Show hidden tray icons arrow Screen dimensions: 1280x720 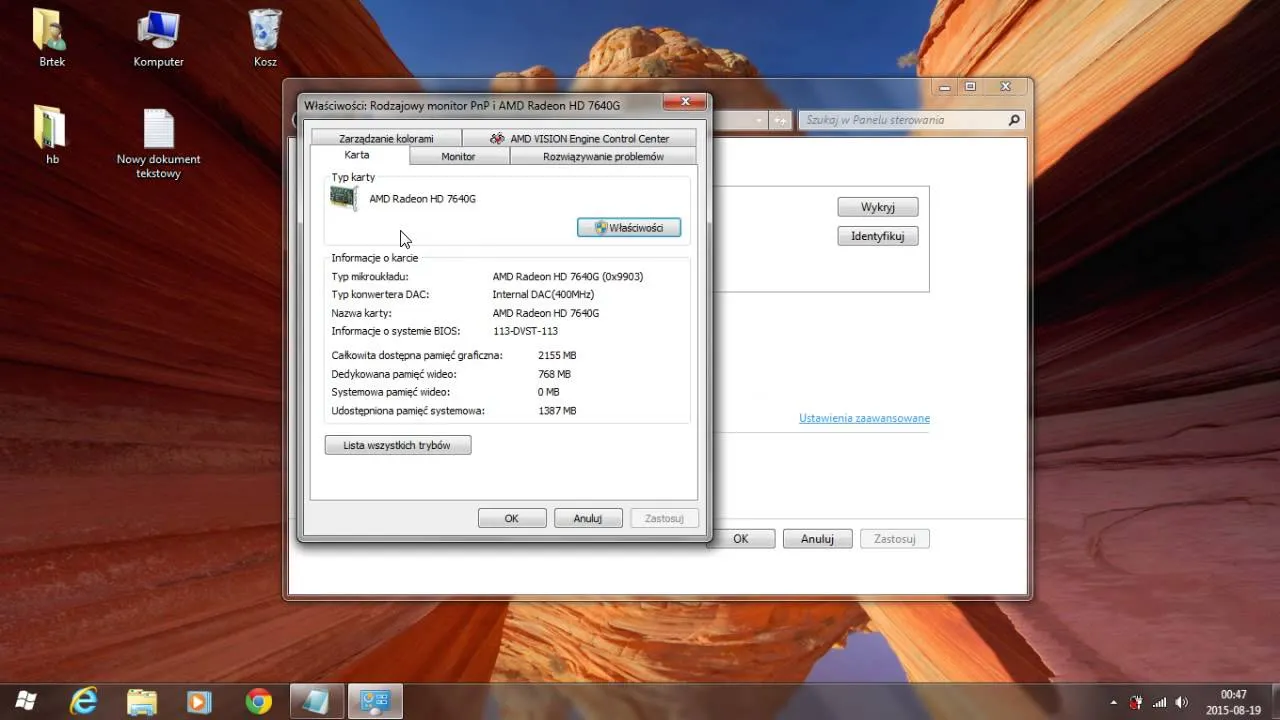click(1114, 702)
